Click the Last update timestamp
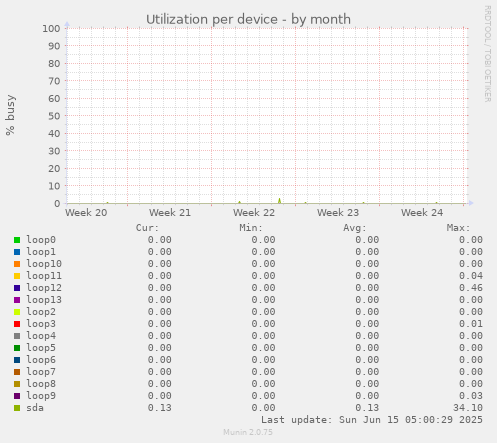 [x=372, y=420]
